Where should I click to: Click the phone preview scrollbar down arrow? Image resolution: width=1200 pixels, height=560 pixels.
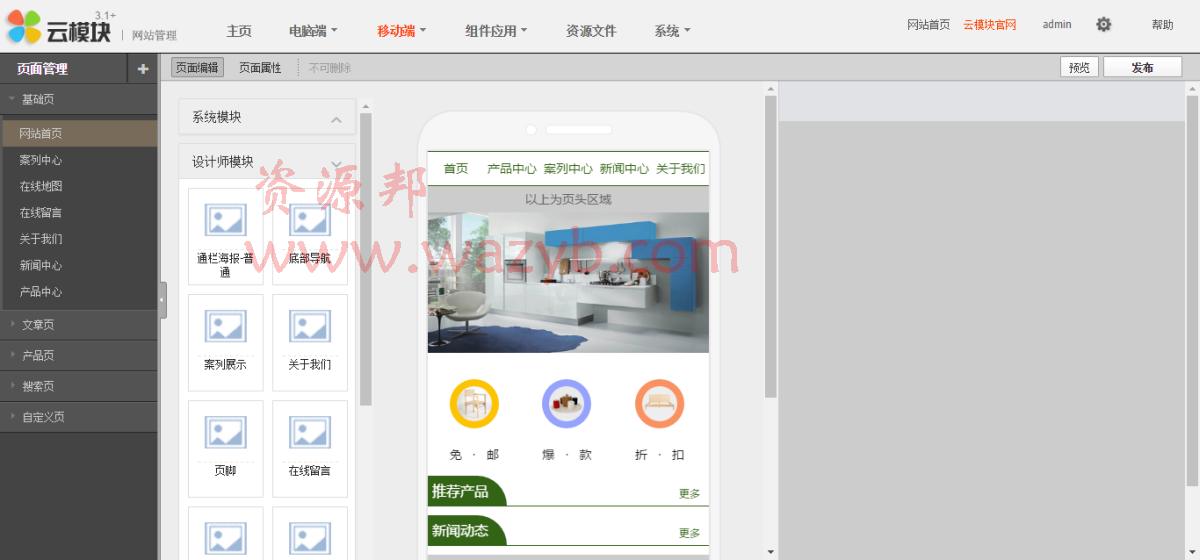pyautogui.click(x=770, y=551)
